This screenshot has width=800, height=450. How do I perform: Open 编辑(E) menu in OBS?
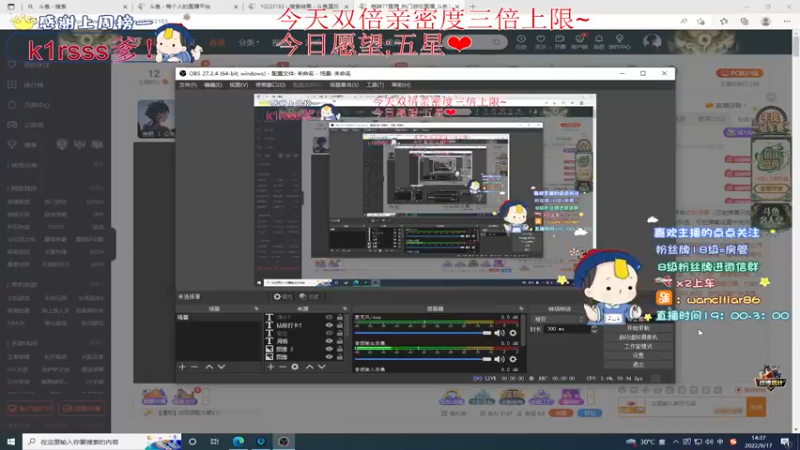[213, 85]
